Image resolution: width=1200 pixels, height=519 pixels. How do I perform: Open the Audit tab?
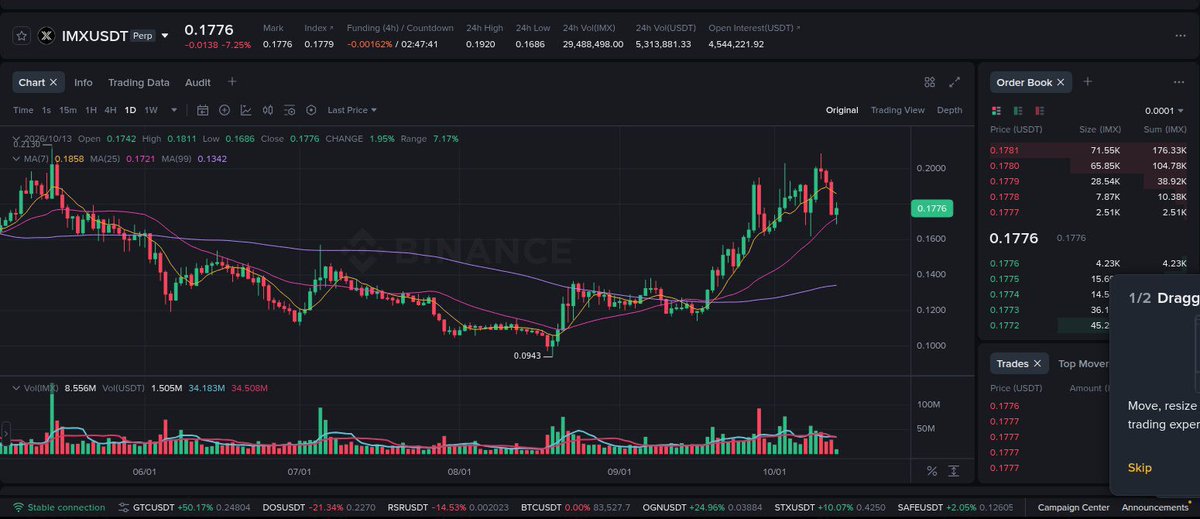pos(198,82)
